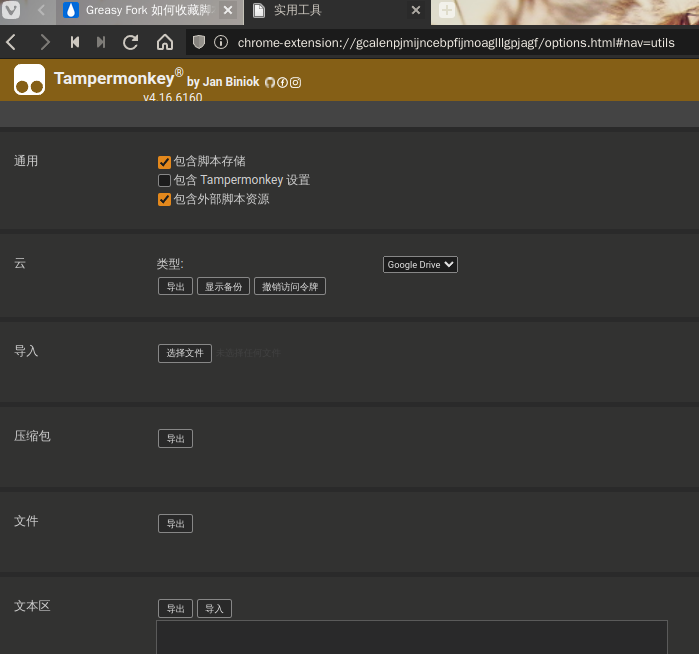Click the shield icon in address bar
The width and height of the screenshot is (699, 654).
point(199,42)
